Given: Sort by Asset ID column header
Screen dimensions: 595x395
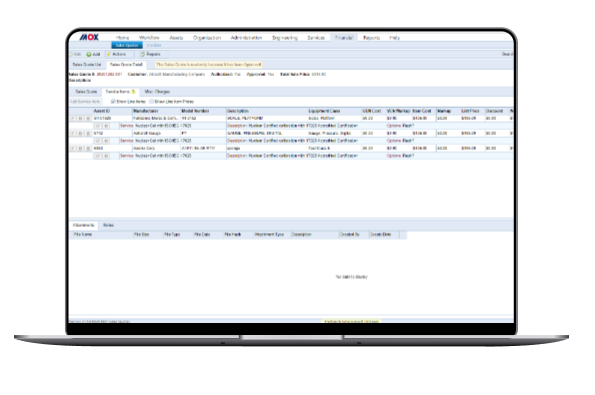Looking at the screenshot, I should [102, 111].
